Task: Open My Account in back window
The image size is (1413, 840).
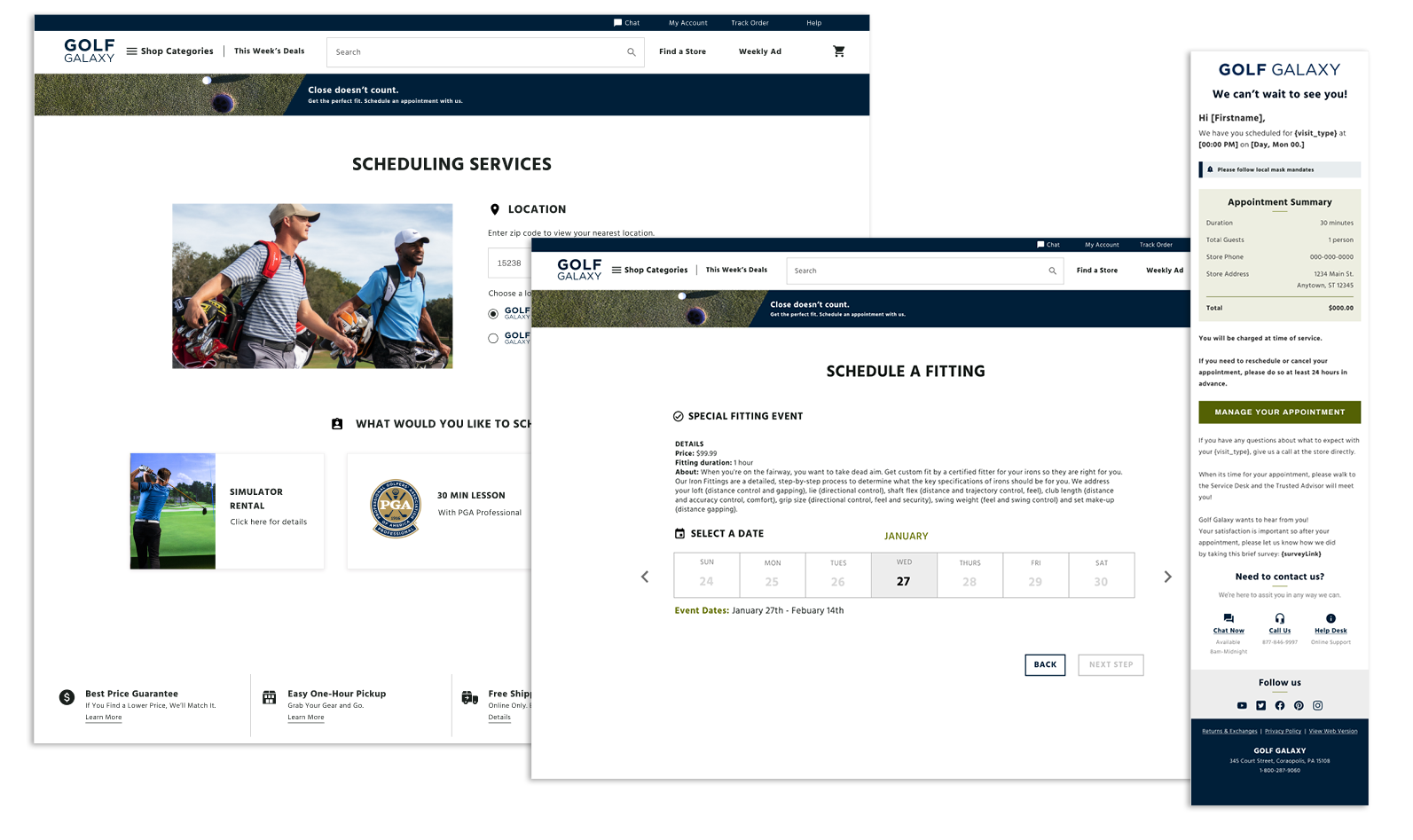Action: [x=688, y=23]
